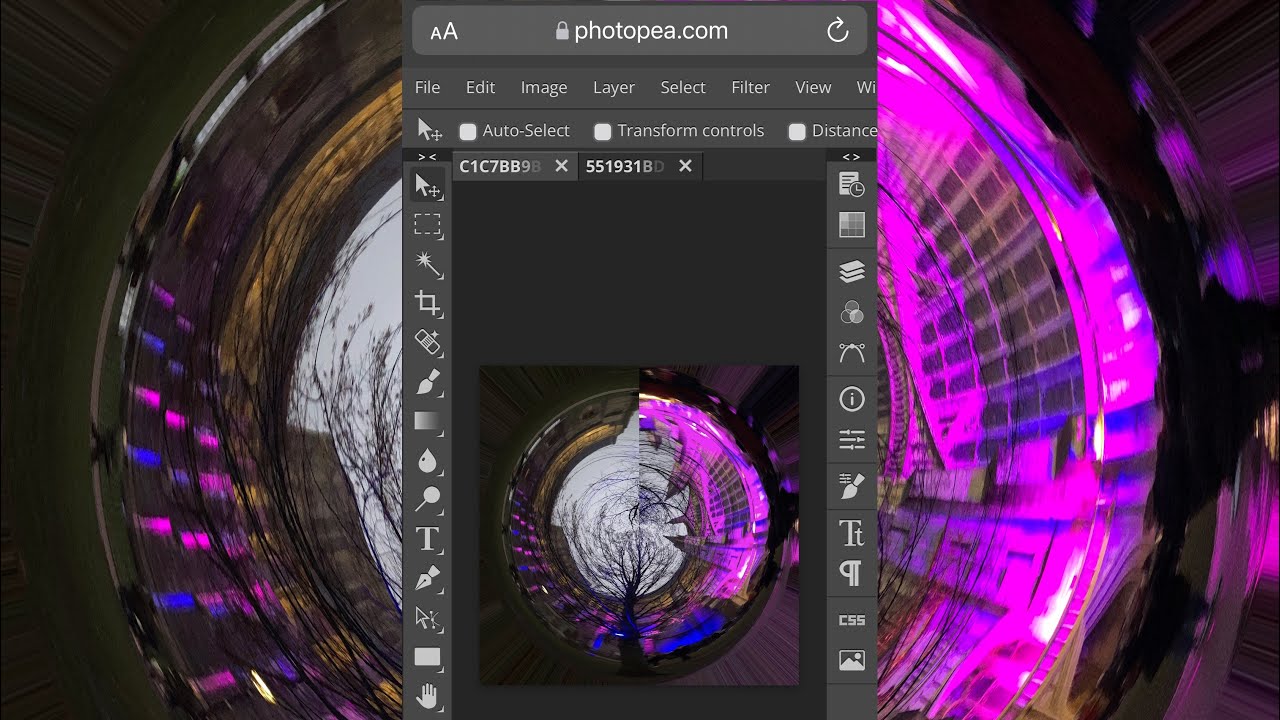Select the Dodge tool

tap(428, 499)
